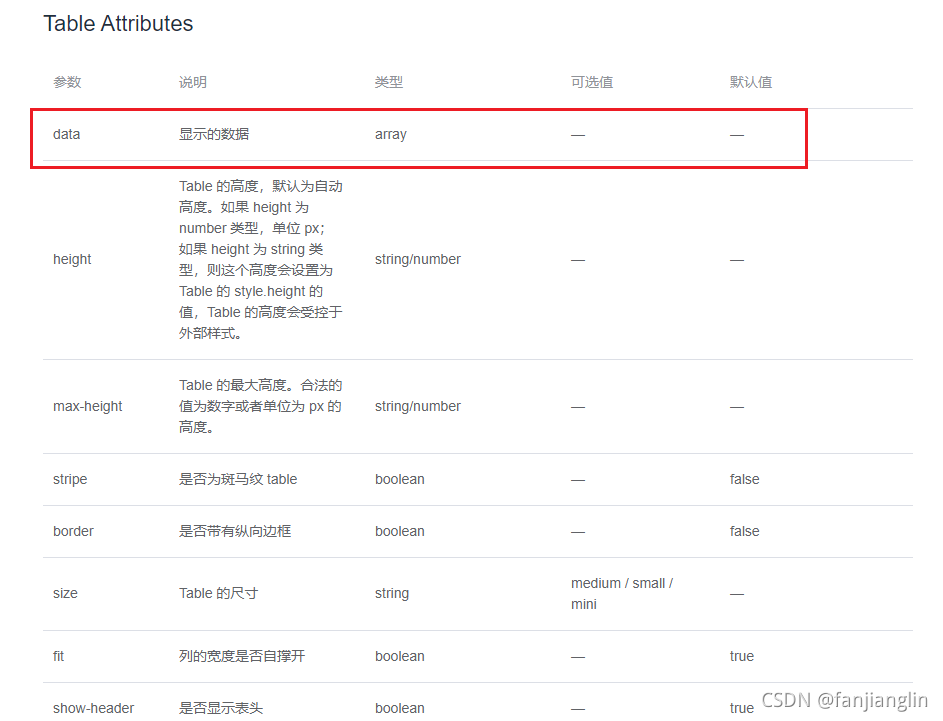The height and width of the screenshot is (721, 943).
Task: Select the height parameter name
Action: tap(71, 259)
